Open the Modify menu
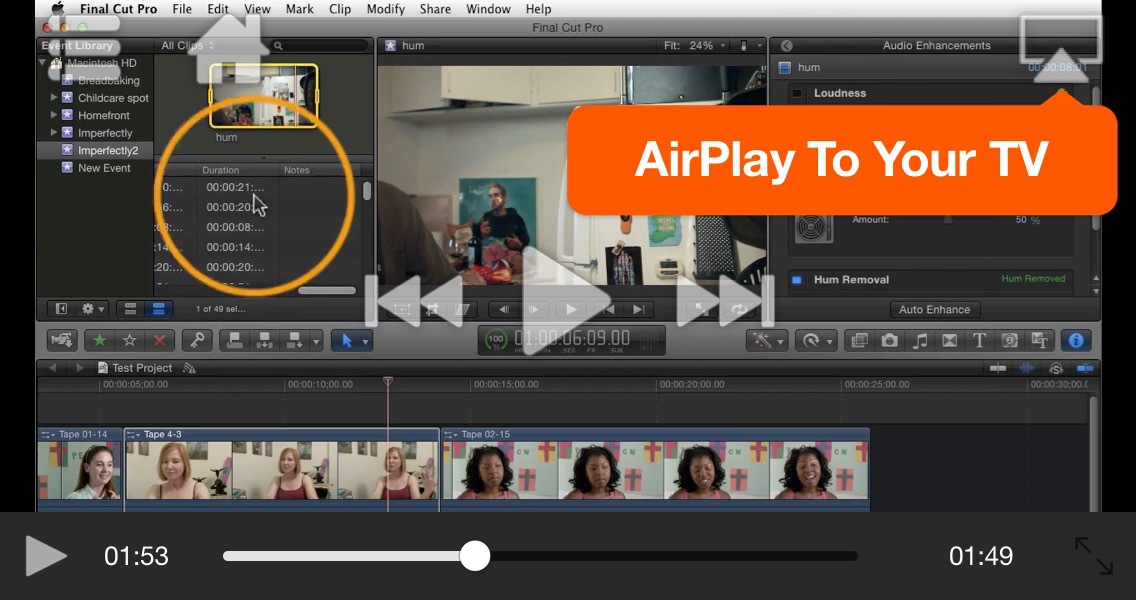The image size is (1136, 600). coord(386,9)
